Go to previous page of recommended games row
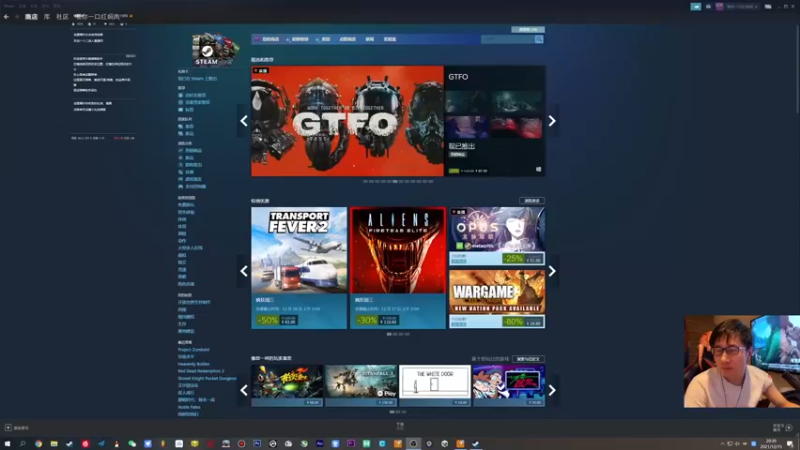Image resolution: width=800 pixels, height=450 pixels. [x=244, y=390]
